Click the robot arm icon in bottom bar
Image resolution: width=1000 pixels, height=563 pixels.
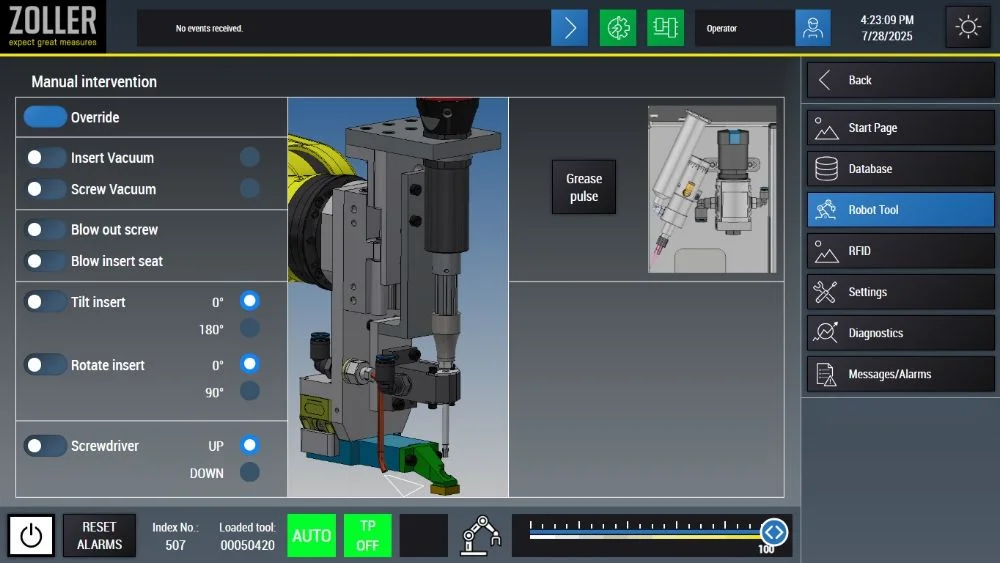[x=481, y=536]
